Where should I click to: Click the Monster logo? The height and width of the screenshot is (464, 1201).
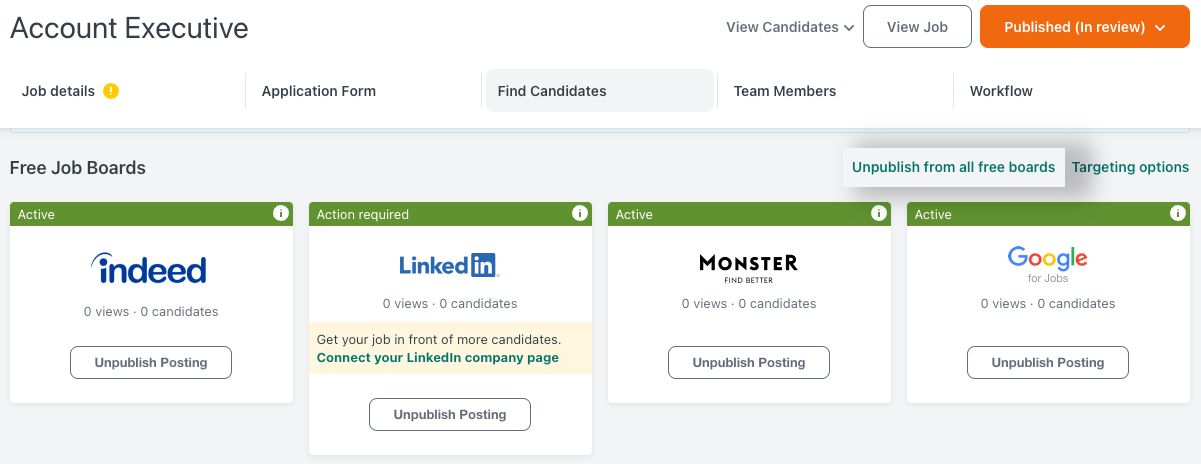[x=748, y=267]
